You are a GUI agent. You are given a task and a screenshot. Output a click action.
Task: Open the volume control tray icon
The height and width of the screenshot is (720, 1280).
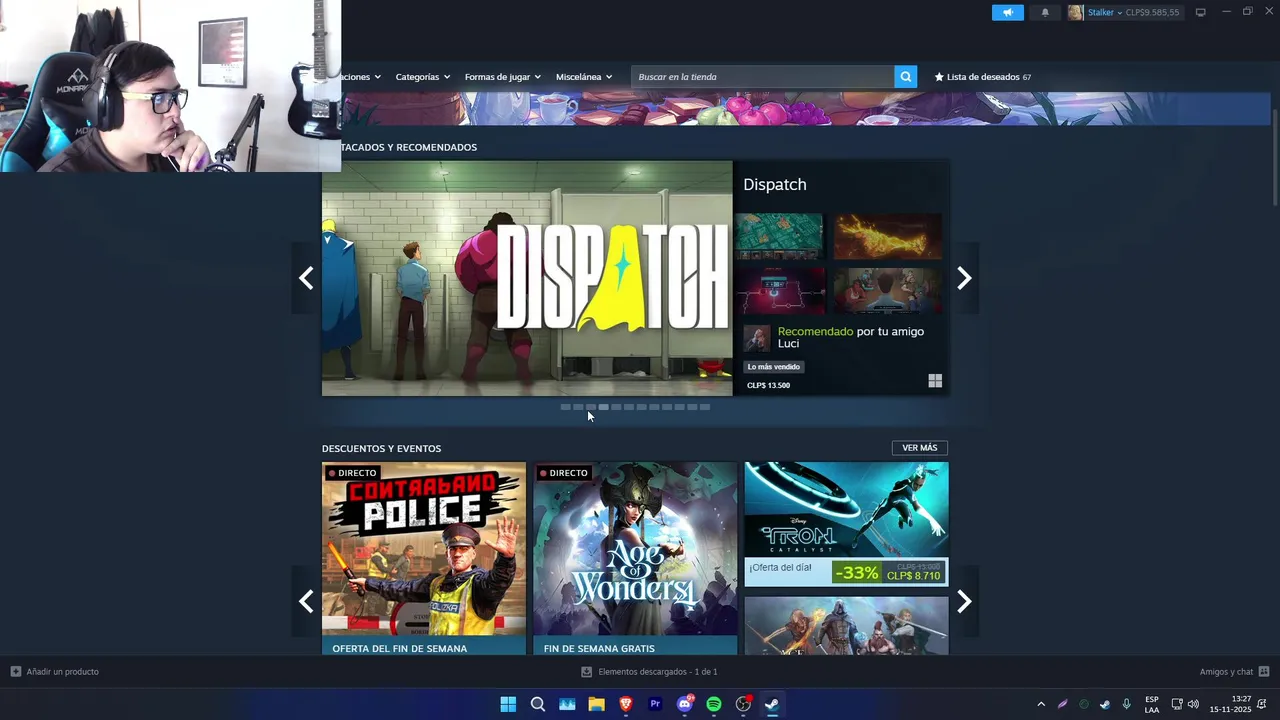[1193, 704]
